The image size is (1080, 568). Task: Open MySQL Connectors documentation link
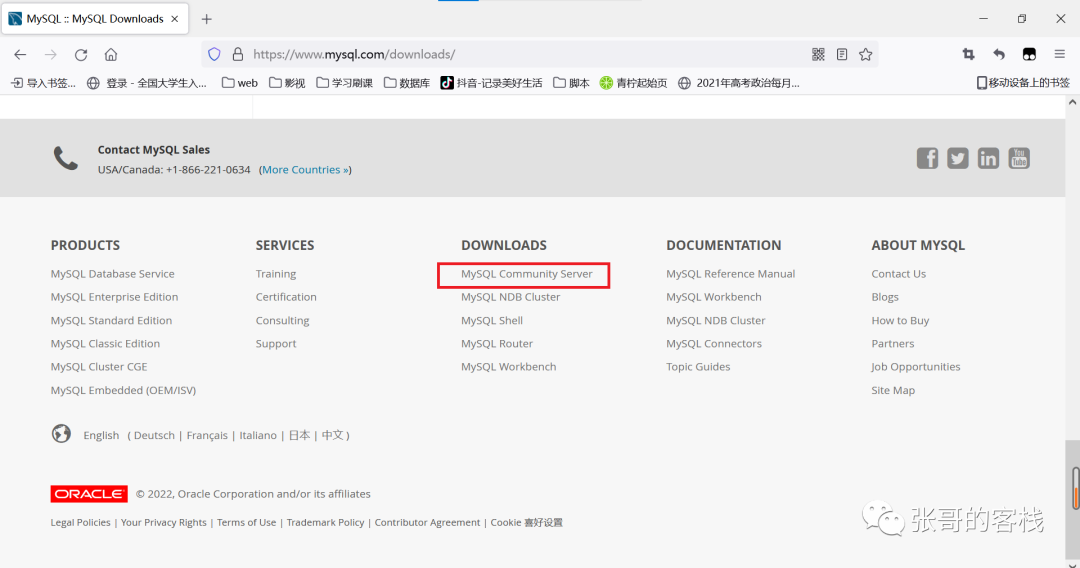pos(714,344)
